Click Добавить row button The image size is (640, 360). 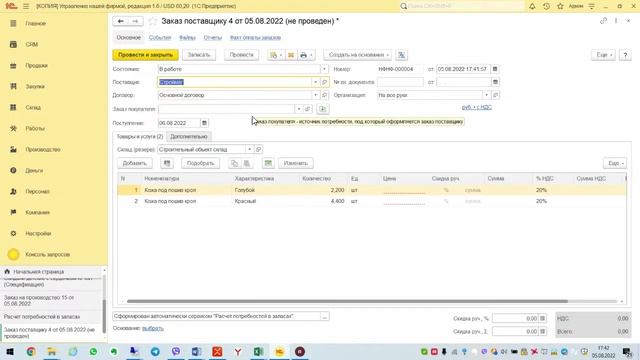click(x=135, y=163)
